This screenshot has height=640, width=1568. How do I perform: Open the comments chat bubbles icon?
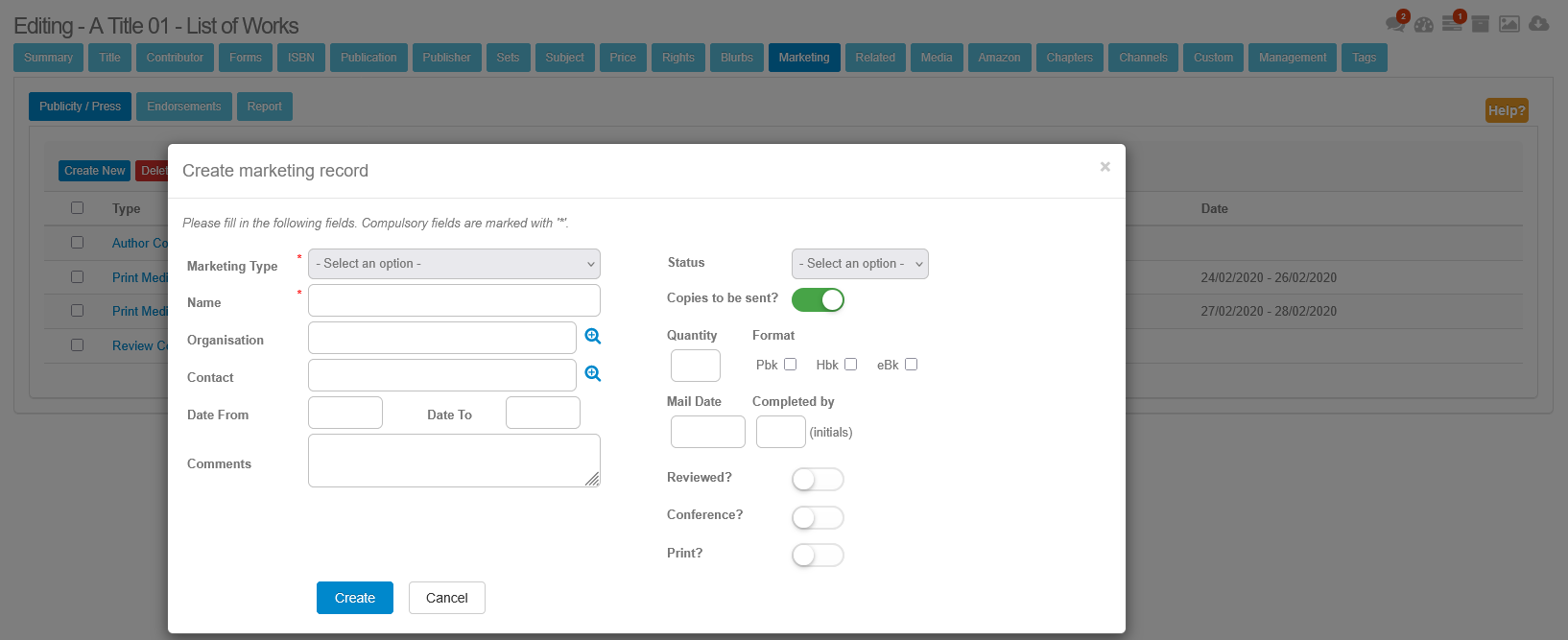pos(1395,24)
